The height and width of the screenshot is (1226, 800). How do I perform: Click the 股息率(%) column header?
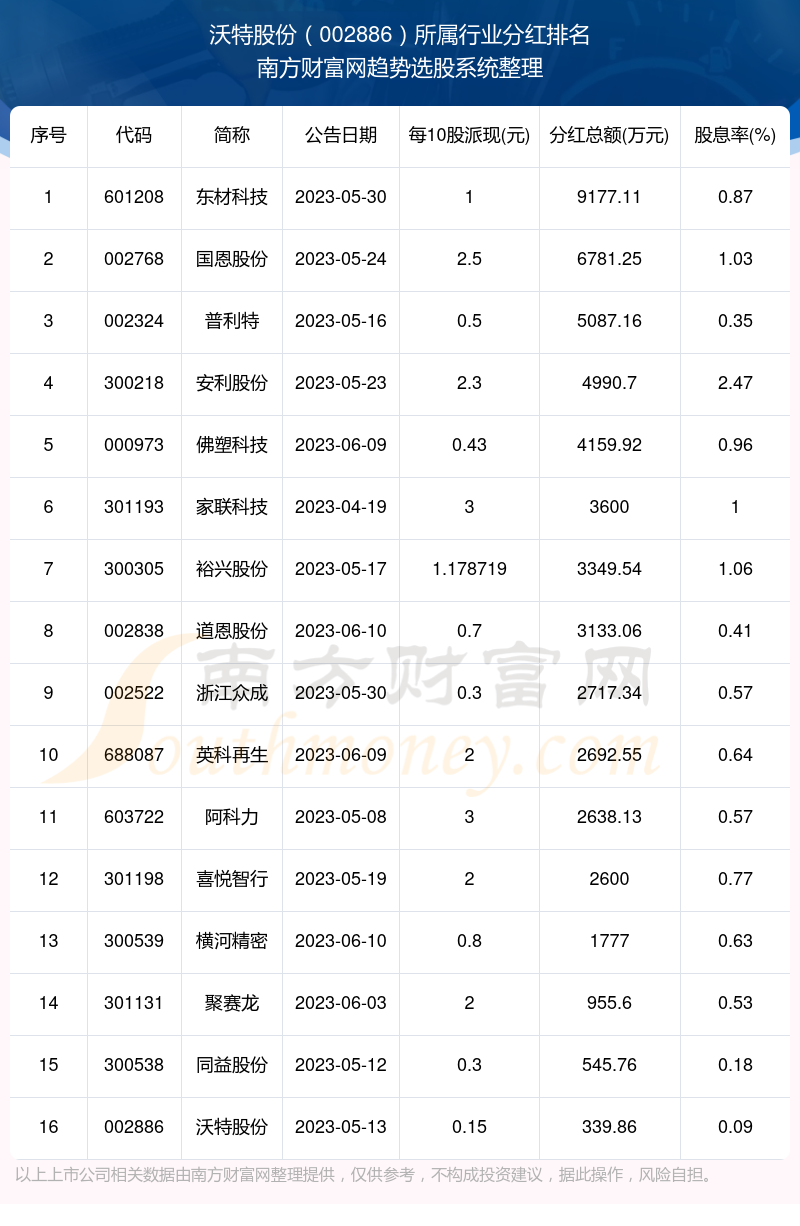click(x=735, y=135)
